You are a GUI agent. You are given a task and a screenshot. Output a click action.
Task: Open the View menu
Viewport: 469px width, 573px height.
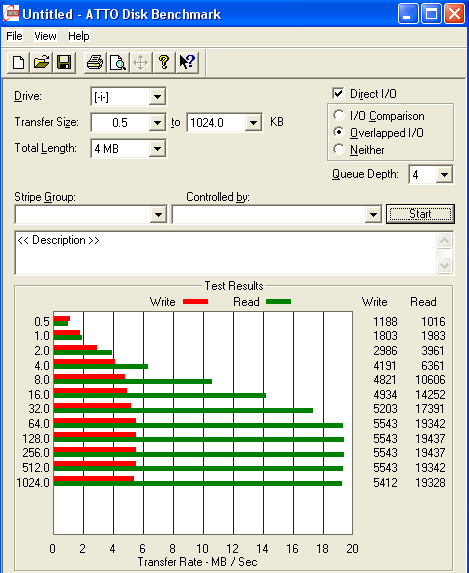click(x=45, y=36)
